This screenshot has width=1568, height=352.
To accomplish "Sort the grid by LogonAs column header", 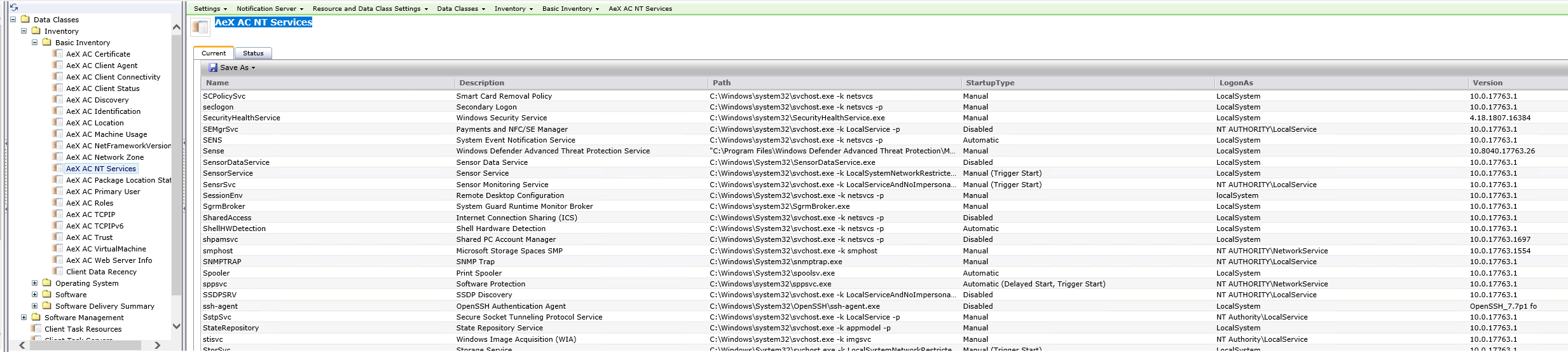I will pos(1235,83).
